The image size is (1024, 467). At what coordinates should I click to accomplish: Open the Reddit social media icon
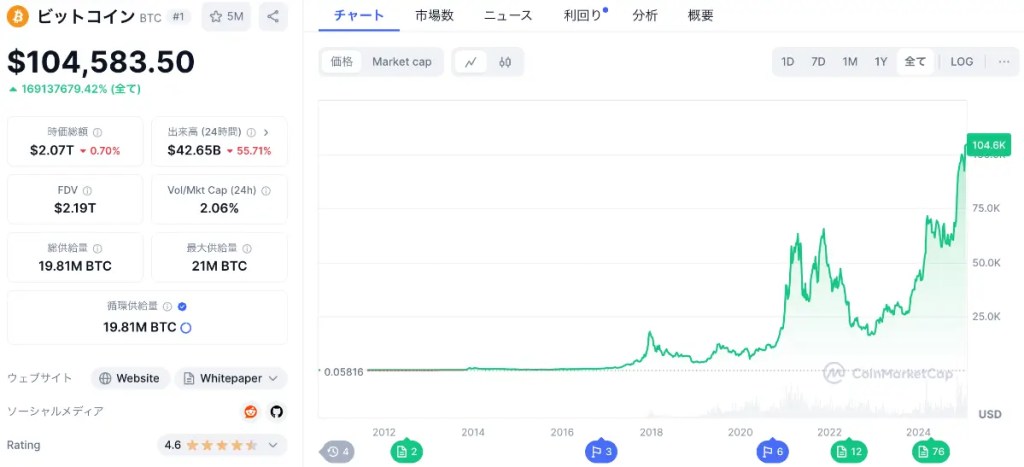coord(251,411)
